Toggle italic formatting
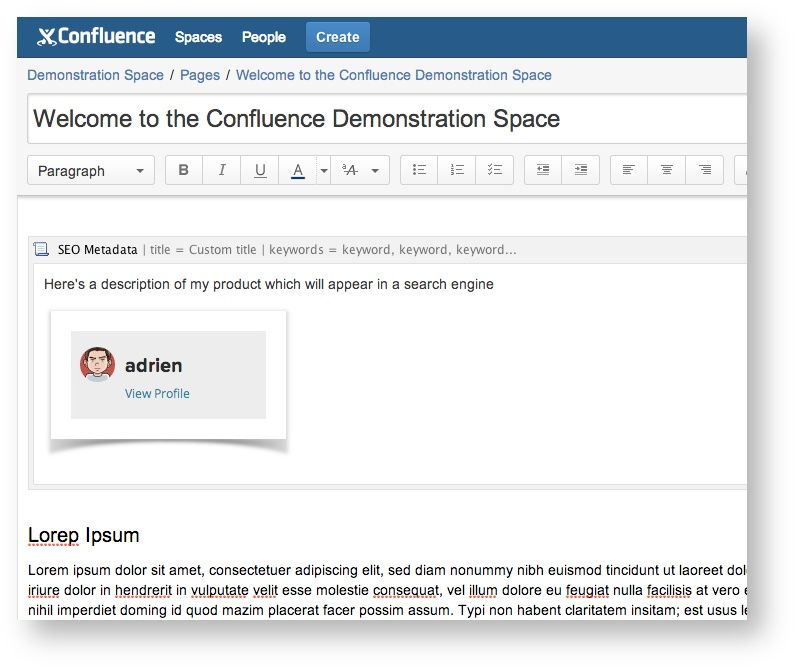Screen dimensions: 795x668 (x=222, y=170)
